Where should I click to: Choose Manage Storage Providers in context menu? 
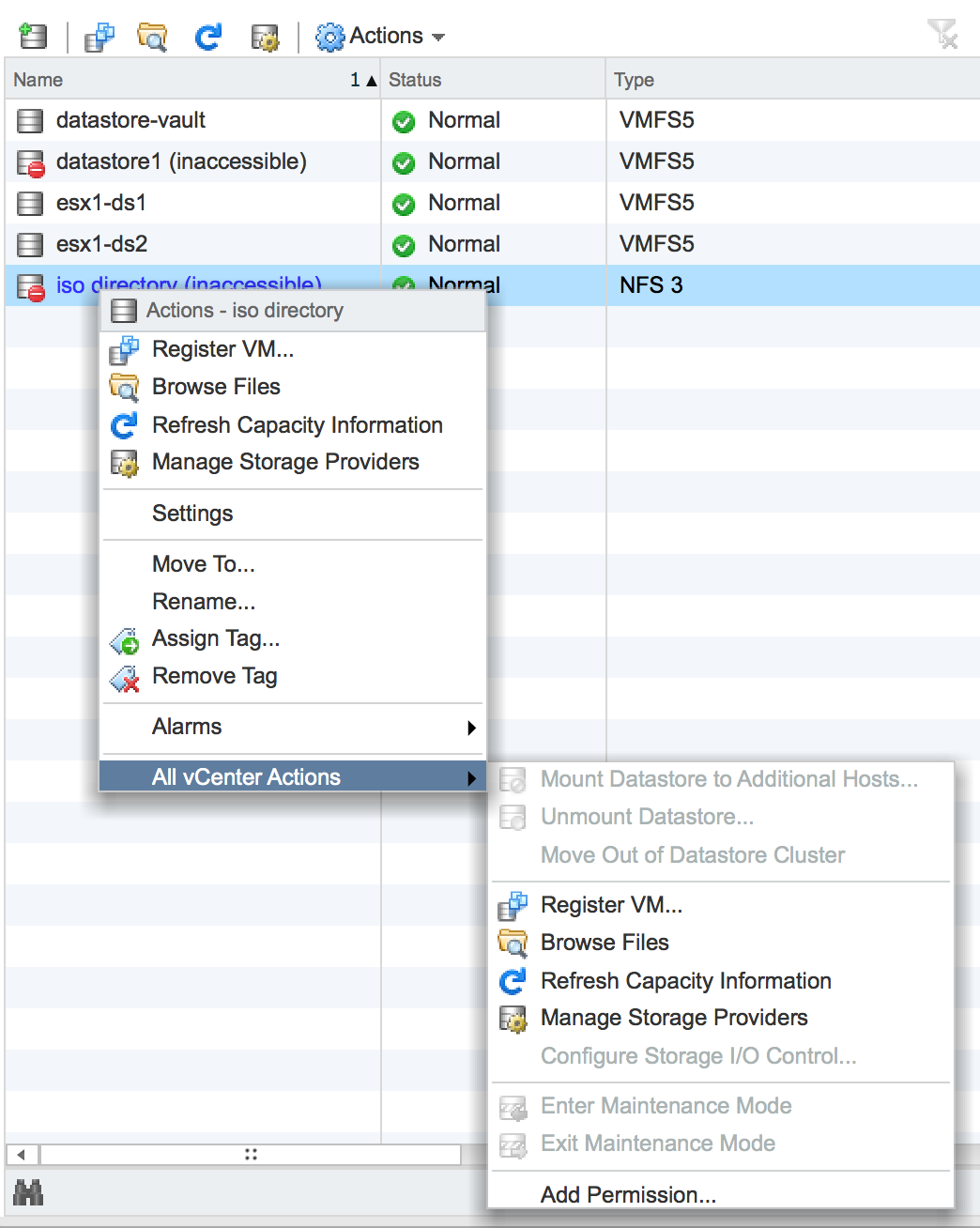[x=293, y=462]
